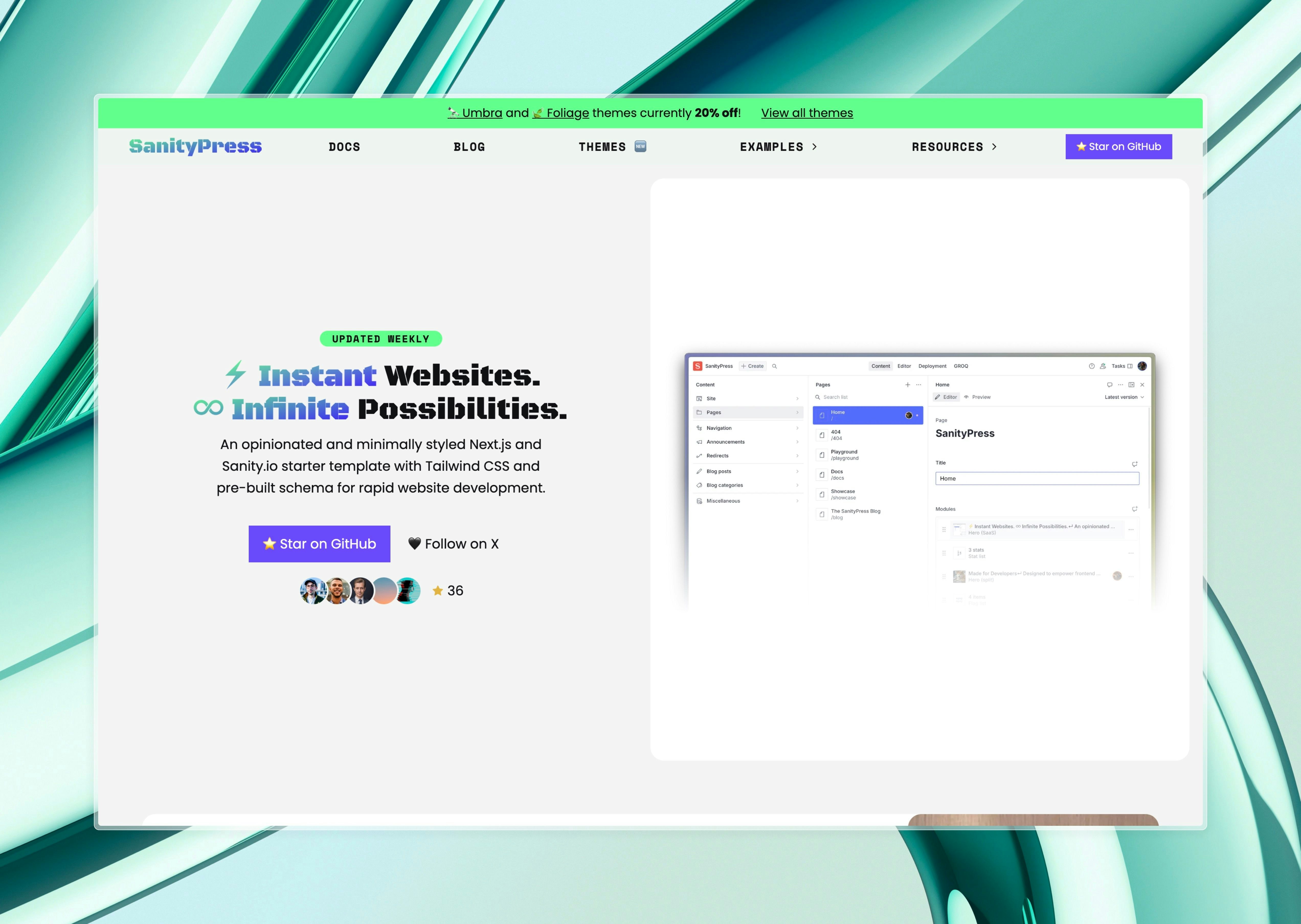Screen dimensions: 1301x924
Task: Switch to the Preview view with eye
Action: click(977, 397)
